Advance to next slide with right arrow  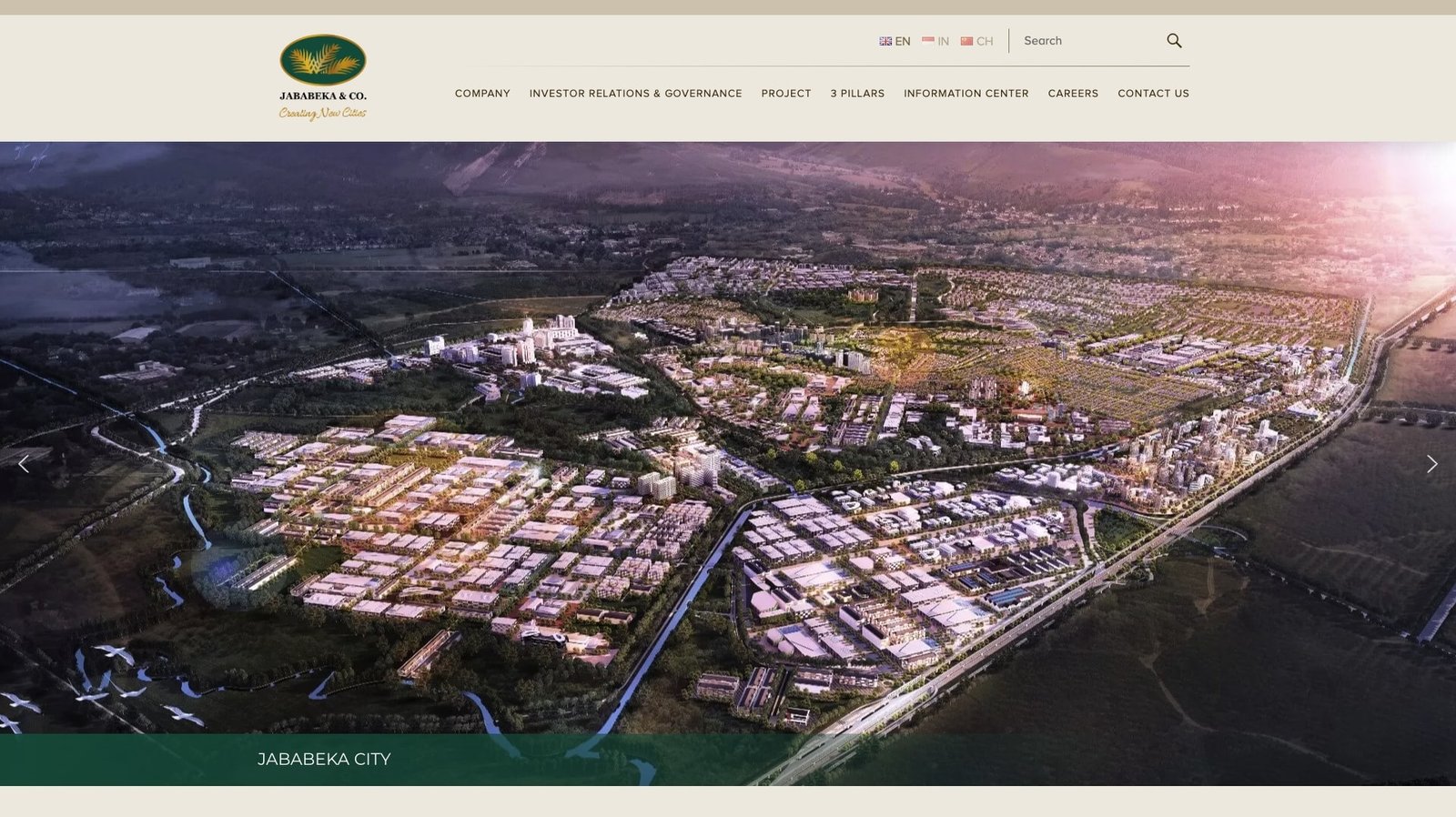tap(1431, 464)
